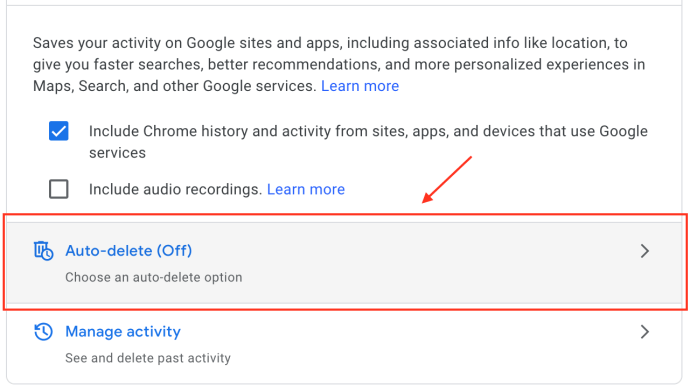This screenshot has height=392, width=690.
Task: Click the Include Chrome history label text
Action: (x=368, y=142)
